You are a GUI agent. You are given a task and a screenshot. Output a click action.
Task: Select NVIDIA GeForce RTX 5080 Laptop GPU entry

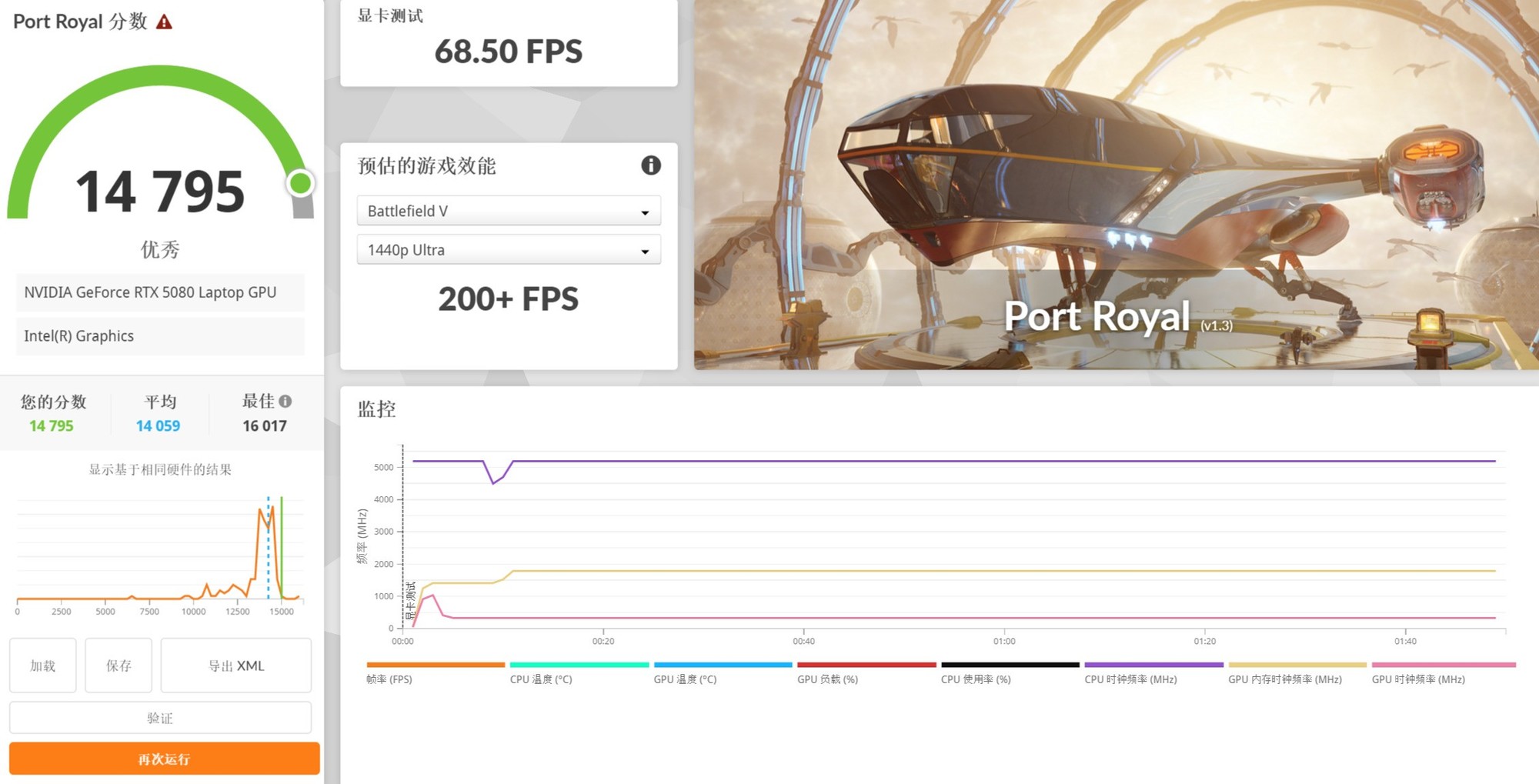[x=160, y=292]
